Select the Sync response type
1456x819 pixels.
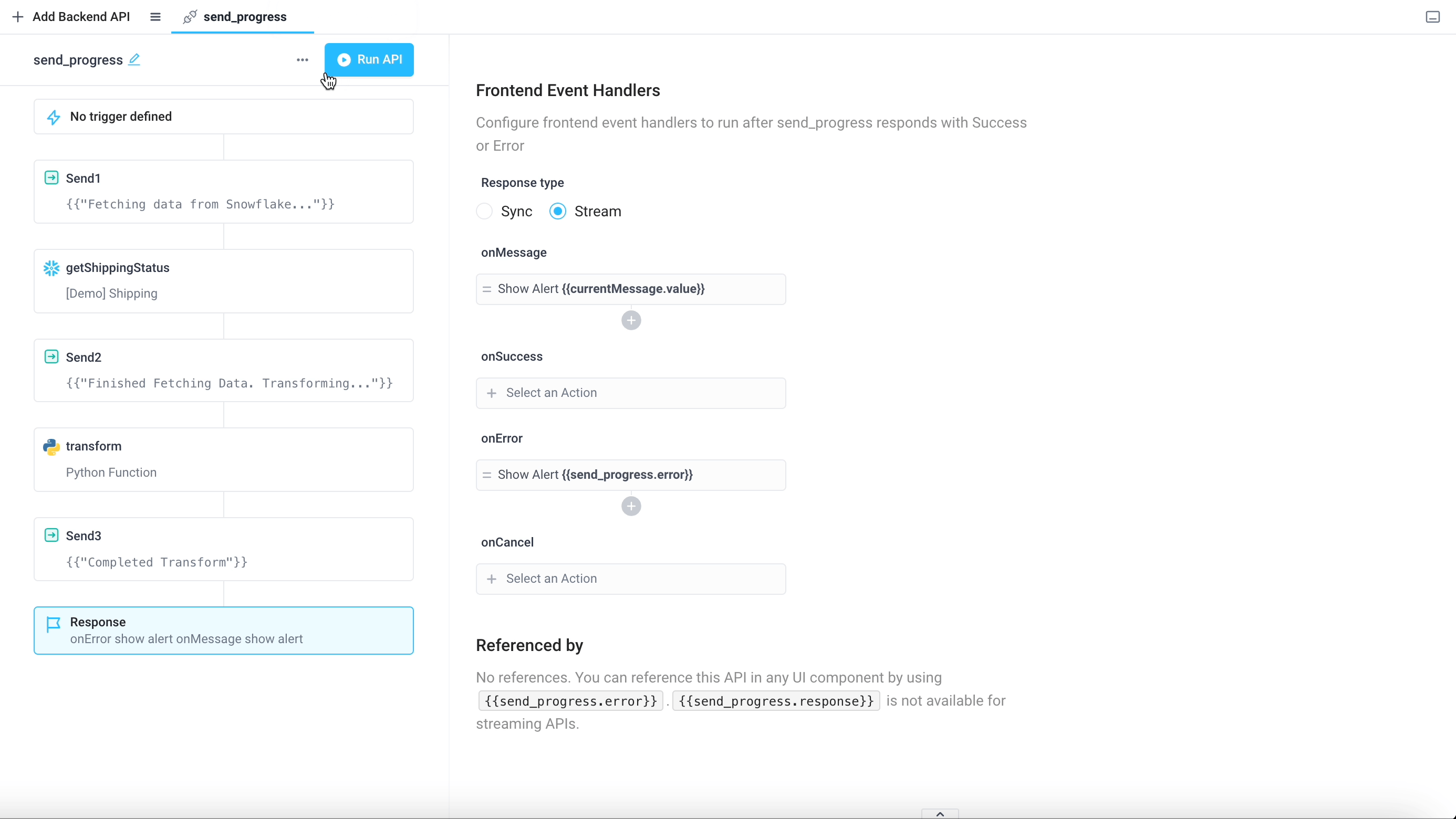tap(484, 211)
